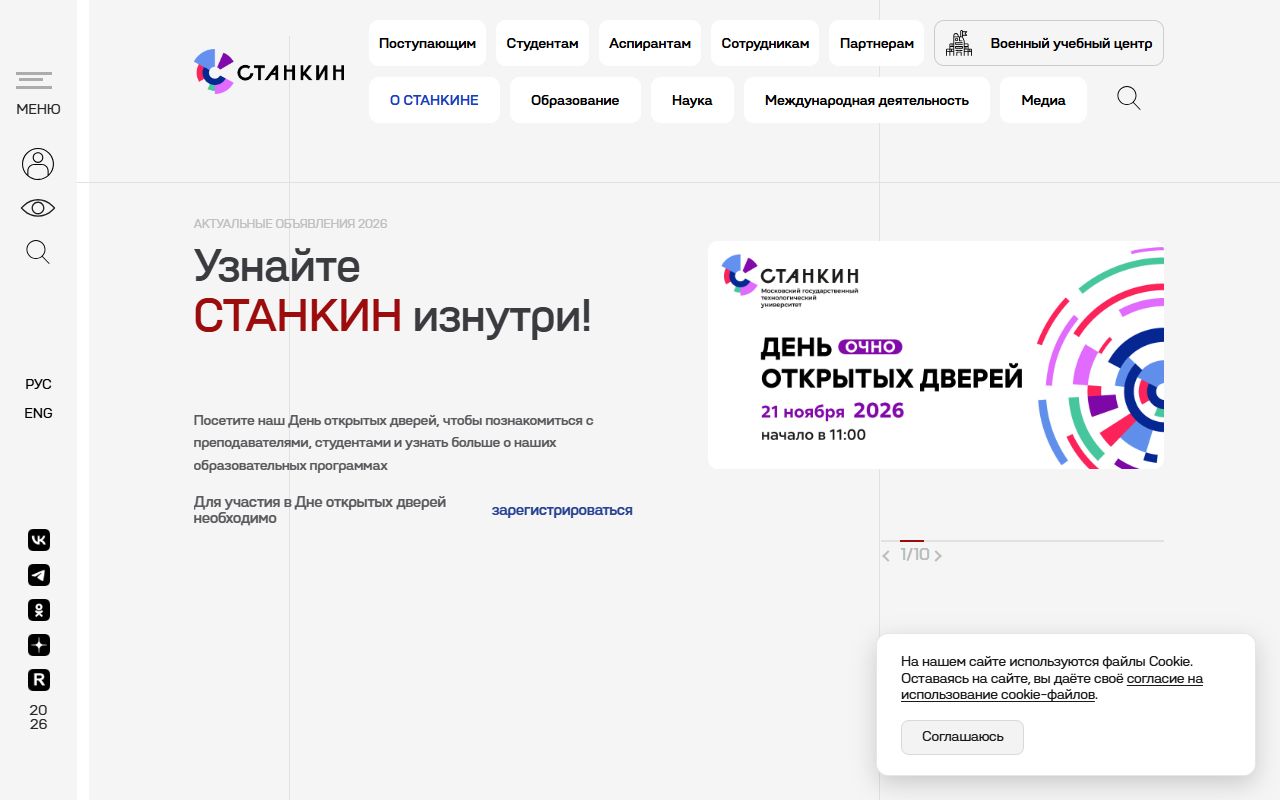Open search from the top navigation magnifier
The height and width of the screenshot is (800, 1280).
tap(1129, 98)
